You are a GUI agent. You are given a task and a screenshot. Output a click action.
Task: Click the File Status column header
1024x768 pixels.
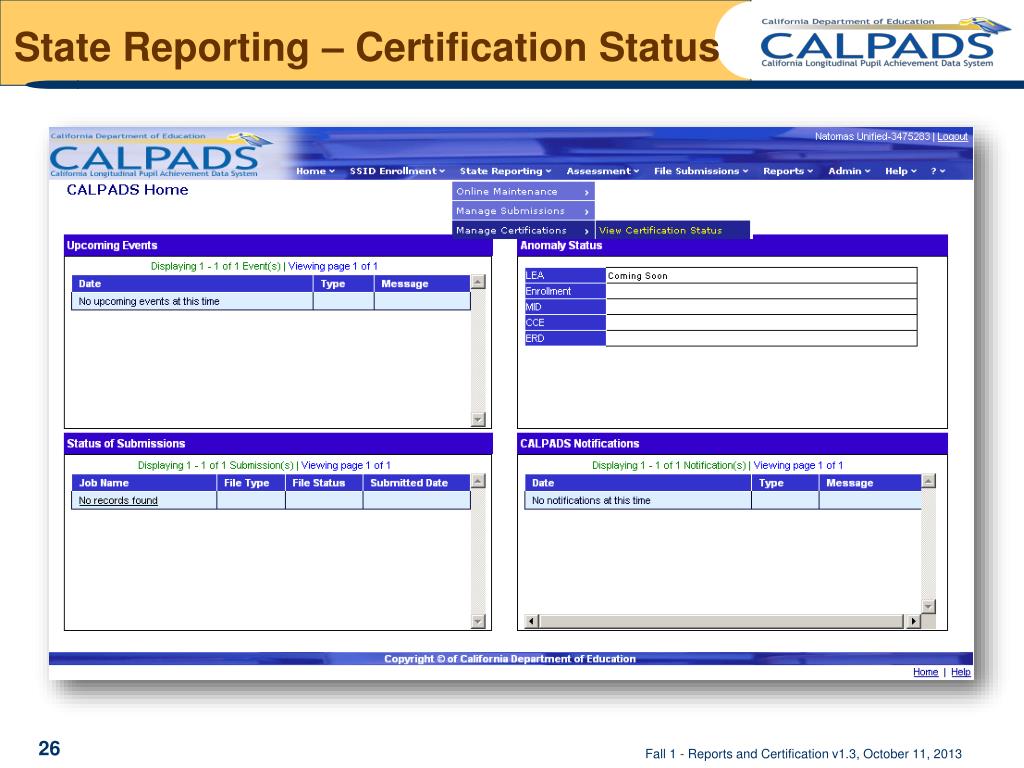click(x=324, y=483)
